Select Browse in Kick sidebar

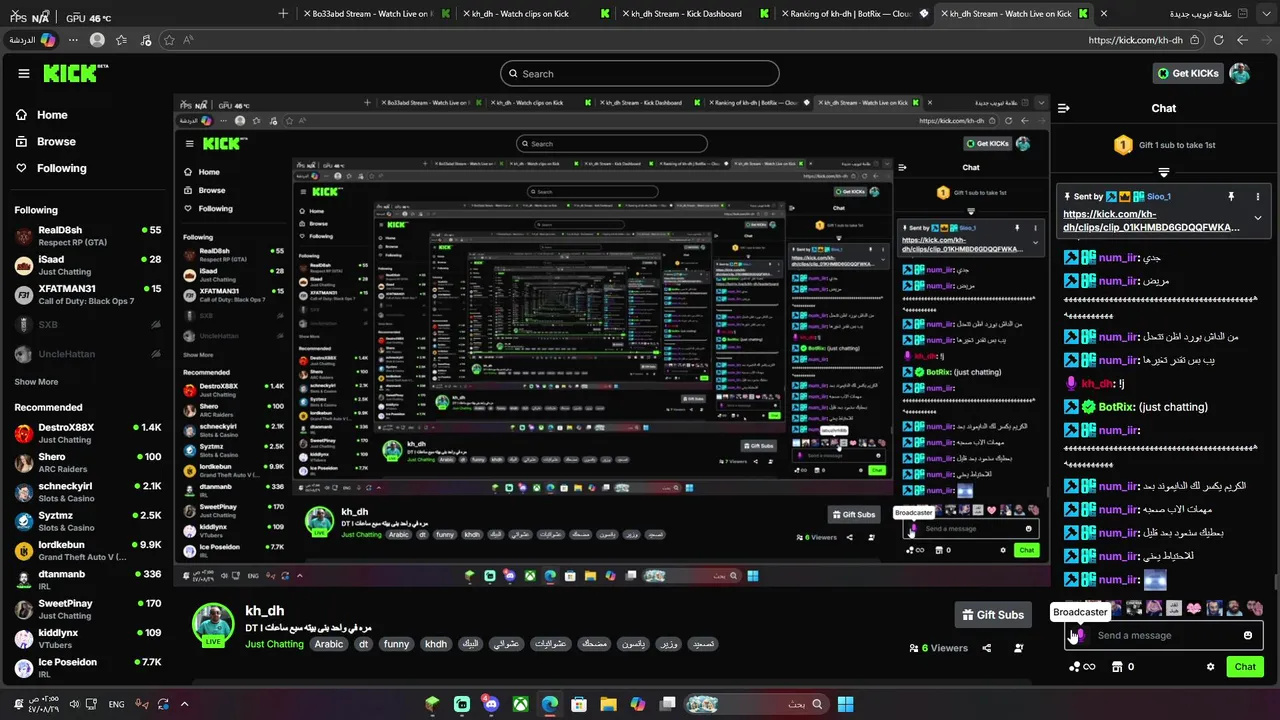coord(56,142)
